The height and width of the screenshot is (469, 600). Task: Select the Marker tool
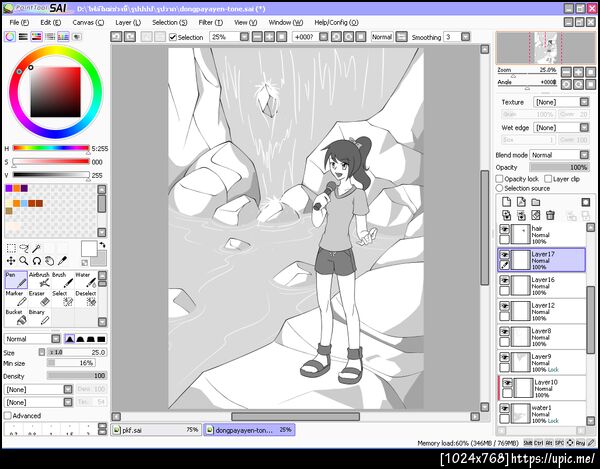(16, 298)
